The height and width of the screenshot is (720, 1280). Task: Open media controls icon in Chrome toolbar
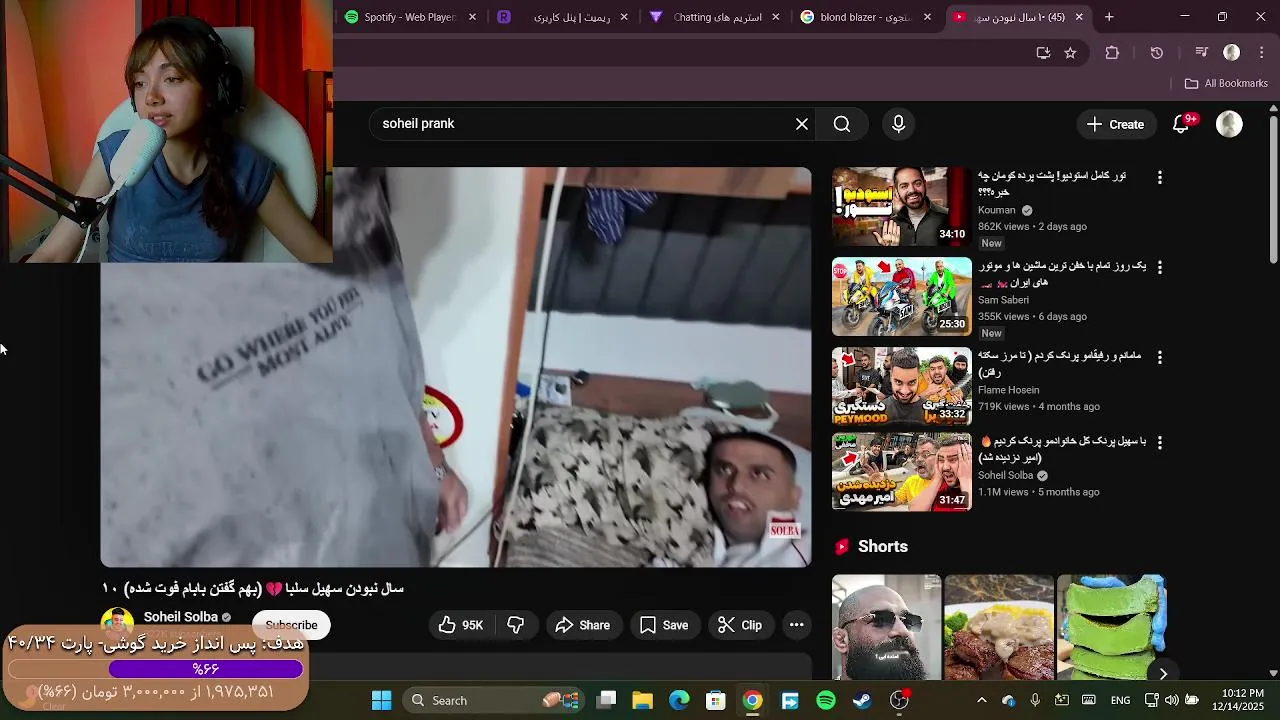[1202, 53]
